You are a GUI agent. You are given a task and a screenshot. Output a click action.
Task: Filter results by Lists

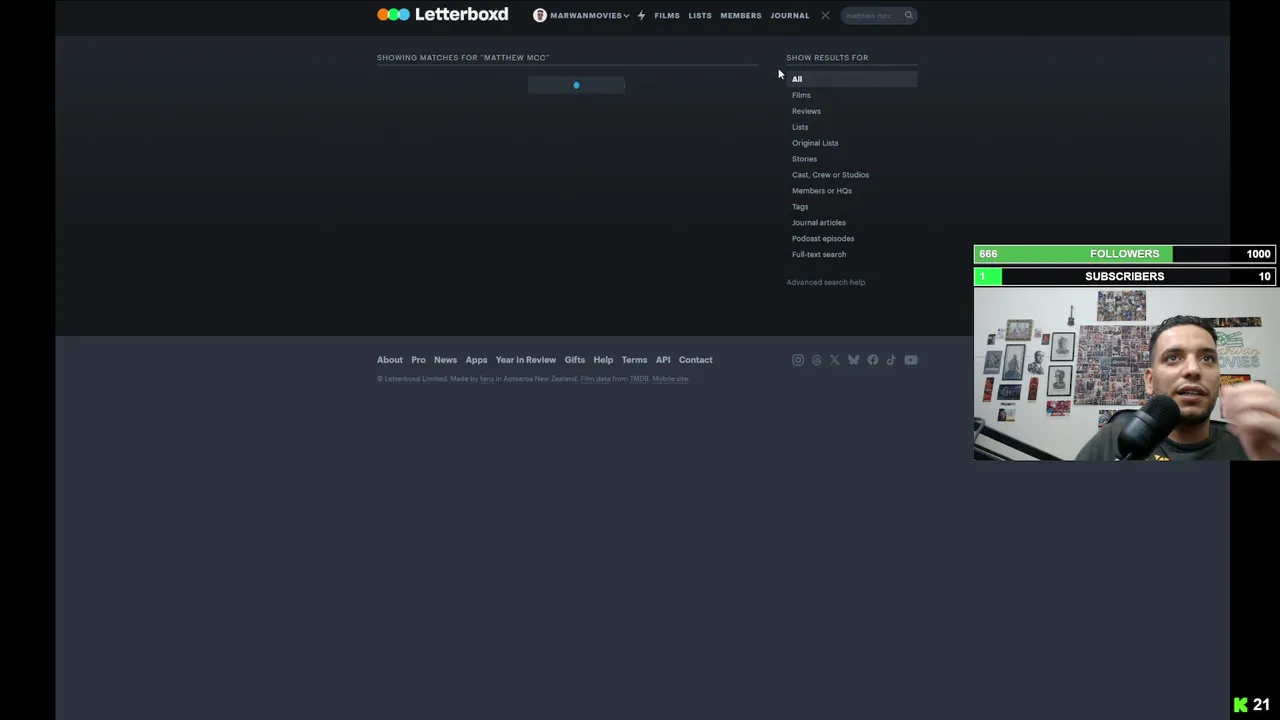pos(800,127)
